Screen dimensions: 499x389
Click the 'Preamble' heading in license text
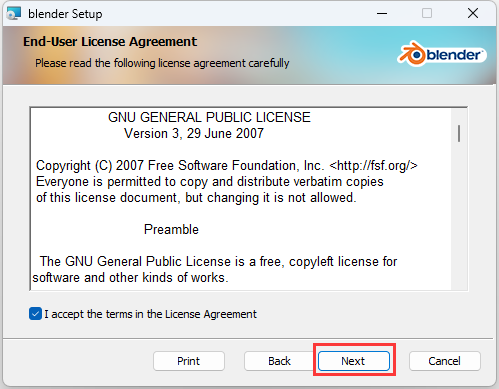click(171, 229)
